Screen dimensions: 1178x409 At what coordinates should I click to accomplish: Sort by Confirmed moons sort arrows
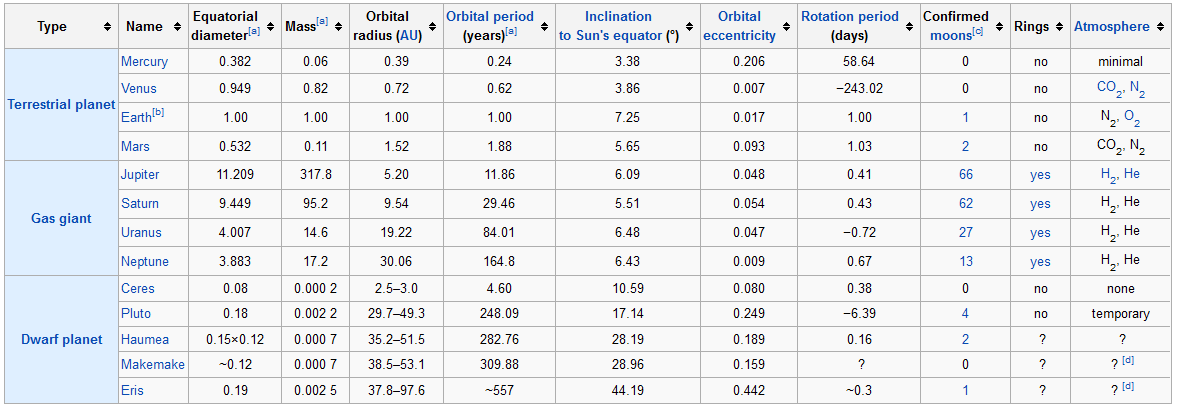pyautogui.click(x=997, y=26)
